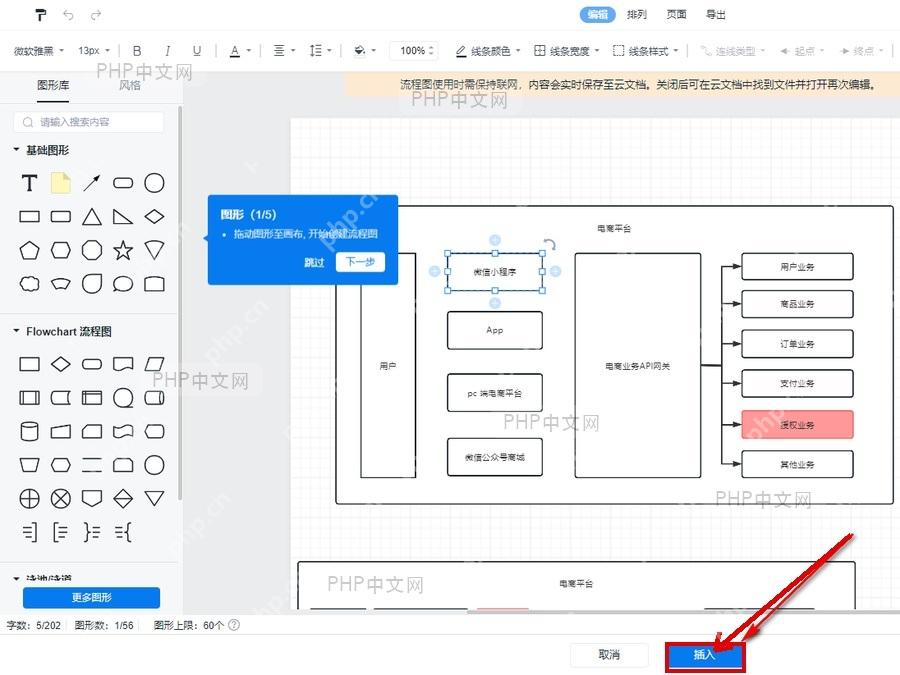Undo the last action
The height and width of the screenshot is (675, 900).
(x=68, y=15)
